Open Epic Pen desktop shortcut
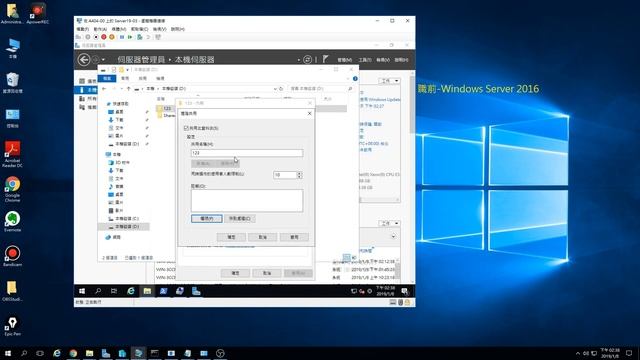Viewport: 640px width, 360px height. click(12, 326)
